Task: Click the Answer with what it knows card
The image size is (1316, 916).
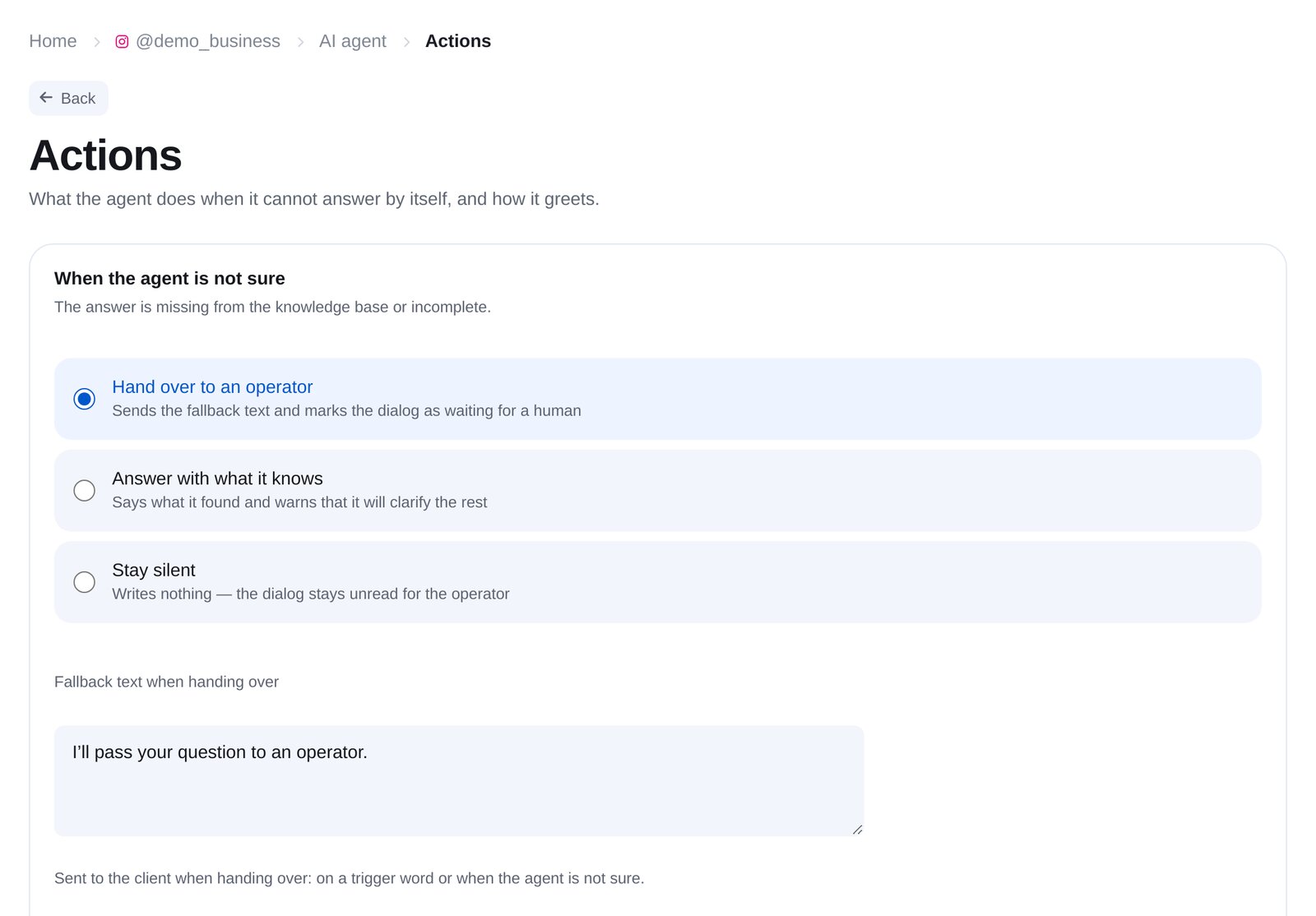Action: point(657,490)
